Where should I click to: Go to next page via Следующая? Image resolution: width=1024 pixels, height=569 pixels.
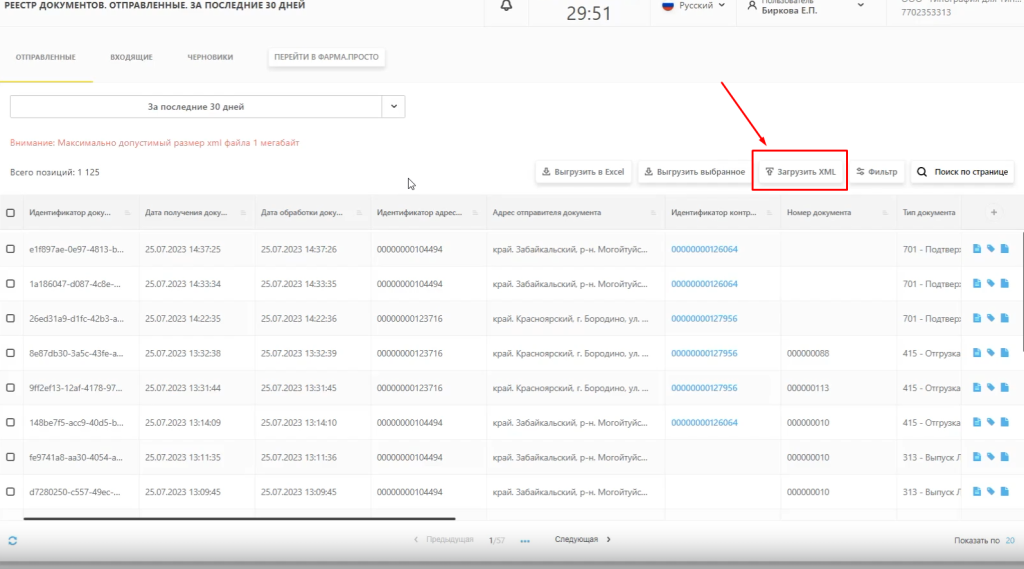click(582, 540)
